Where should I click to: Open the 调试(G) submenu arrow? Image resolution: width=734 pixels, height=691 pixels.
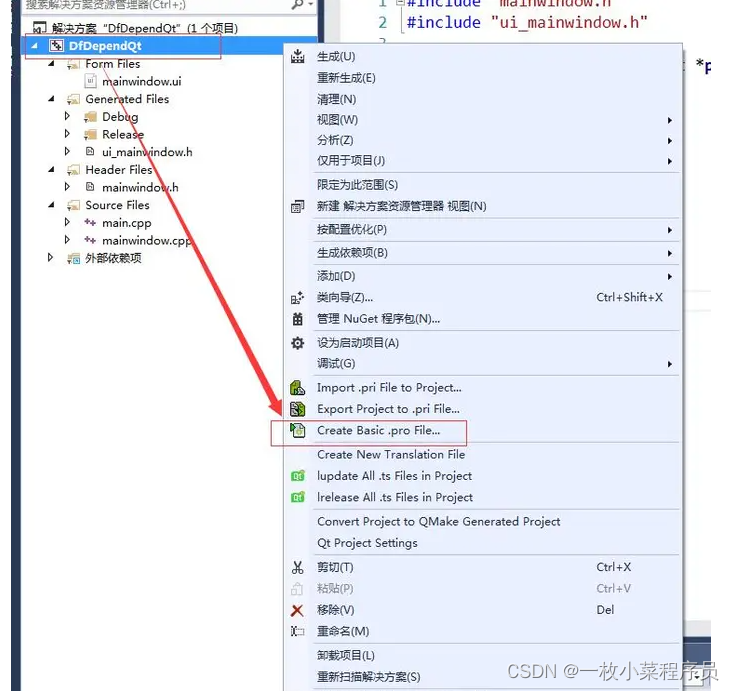670,364
